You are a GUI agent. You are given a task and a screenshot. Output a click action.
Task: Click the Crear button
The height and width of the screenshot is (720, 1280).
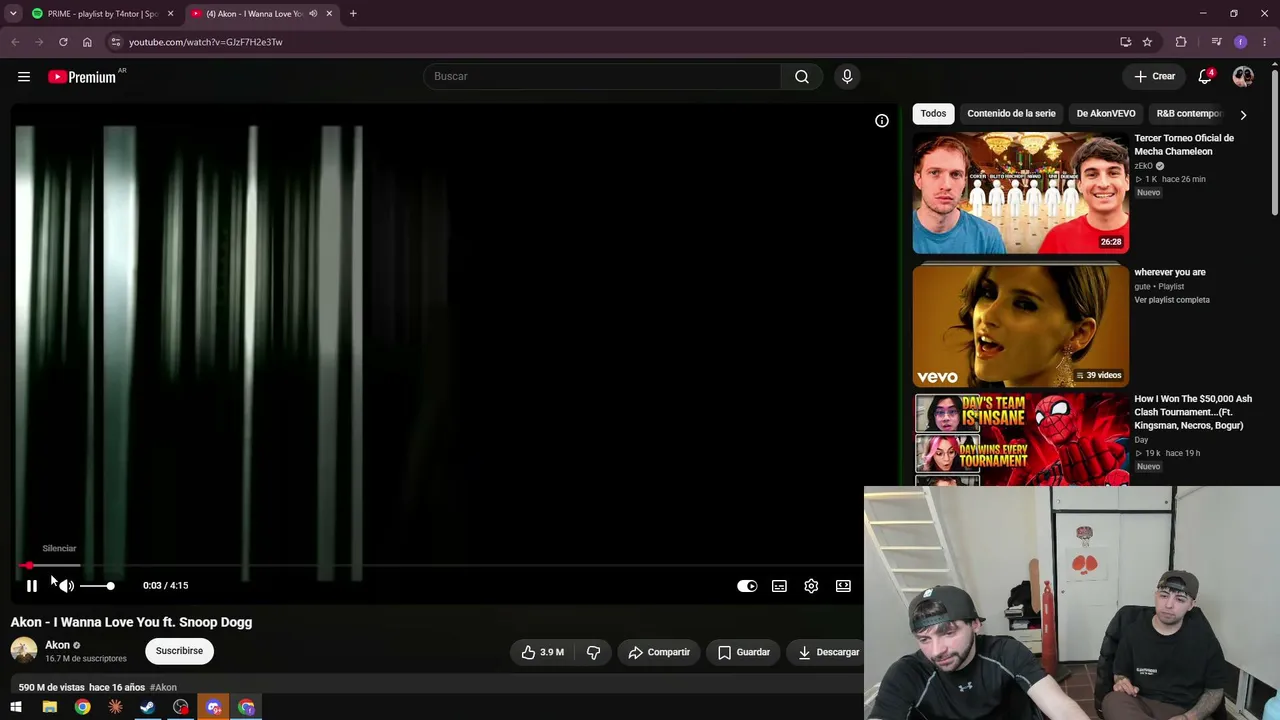pyautogui.click(x=1155, y=77)
